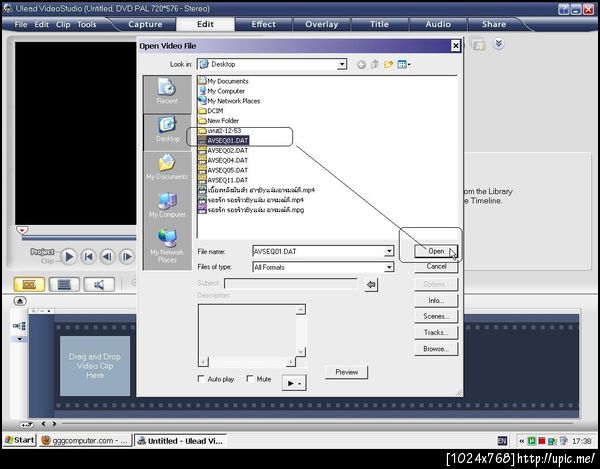Screen dimensions: 600x469
Task: Click the Browse... button
Action: [x=436, y=348]
